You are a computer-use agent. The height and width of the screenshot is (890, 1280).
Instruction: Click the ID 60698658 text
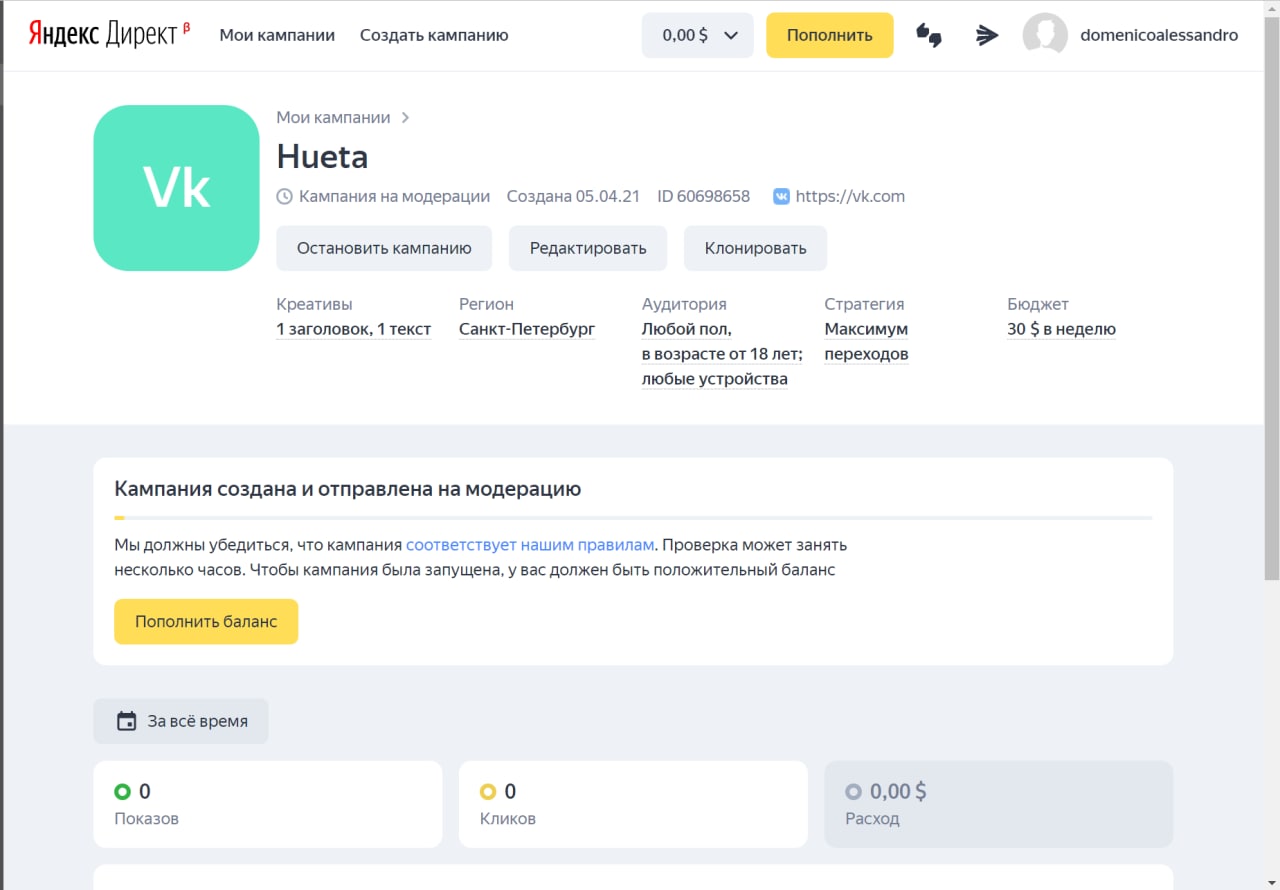(x=703, y=196)
